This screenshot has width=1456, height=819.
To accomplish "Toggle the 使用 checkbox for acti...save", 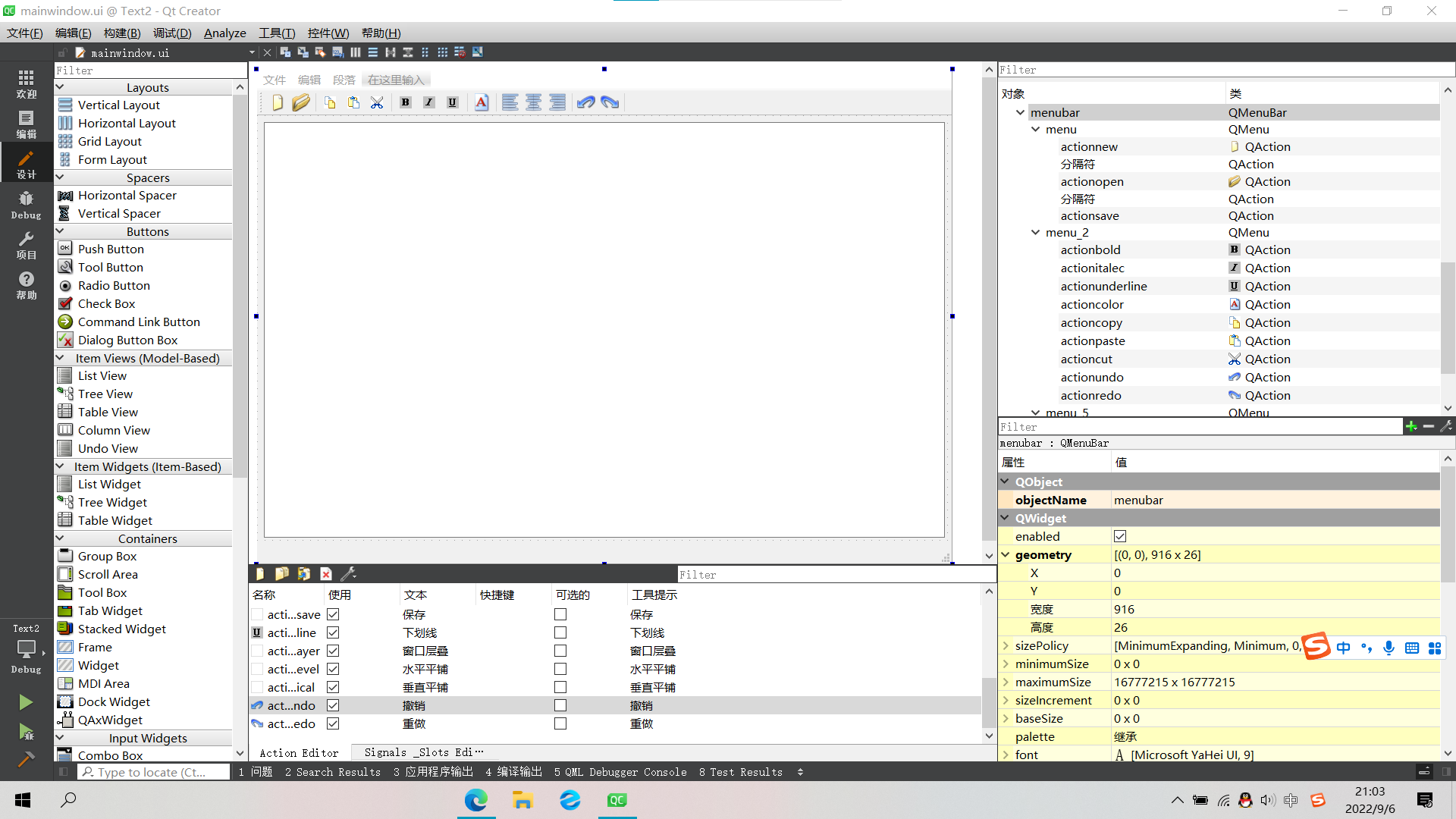I will click(x=333, y=614).
